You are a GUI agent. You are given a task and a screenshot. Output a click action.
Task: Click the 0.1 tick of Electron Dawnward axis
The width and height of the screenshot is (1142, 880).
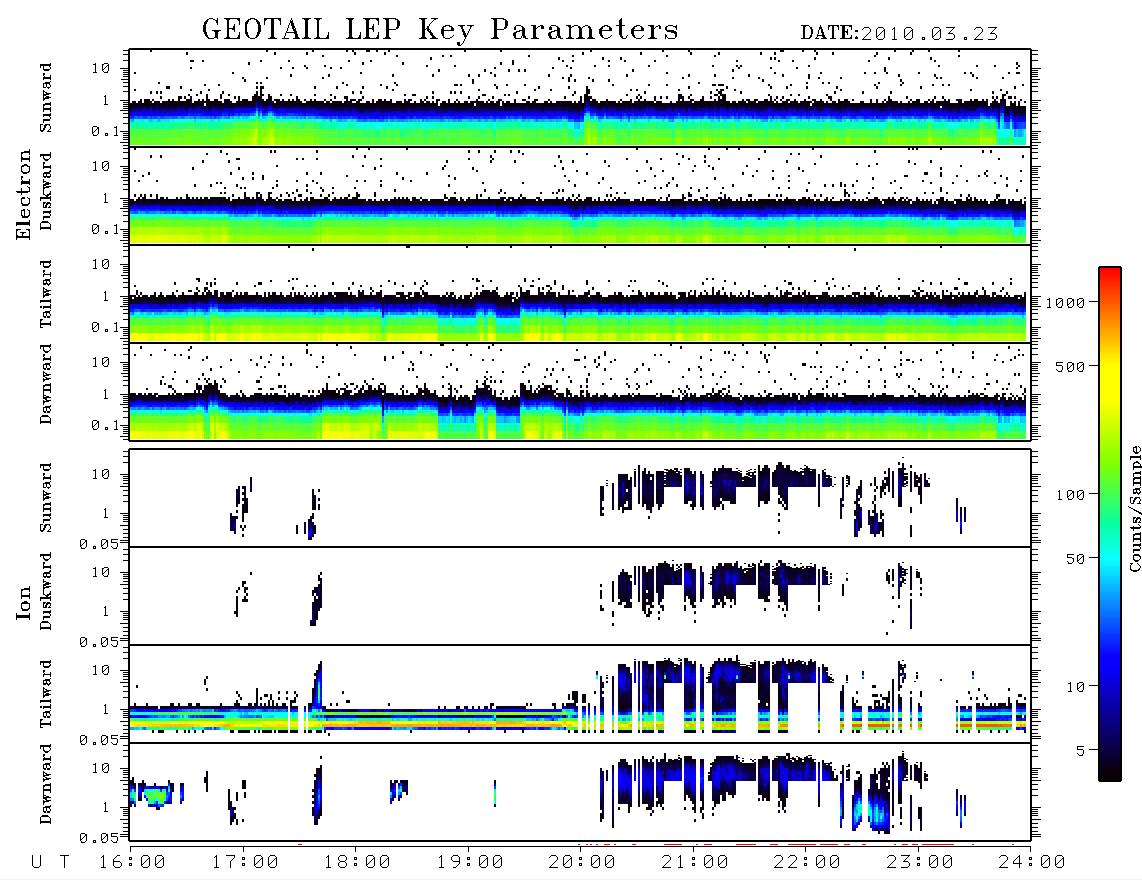tap(105, 425)
